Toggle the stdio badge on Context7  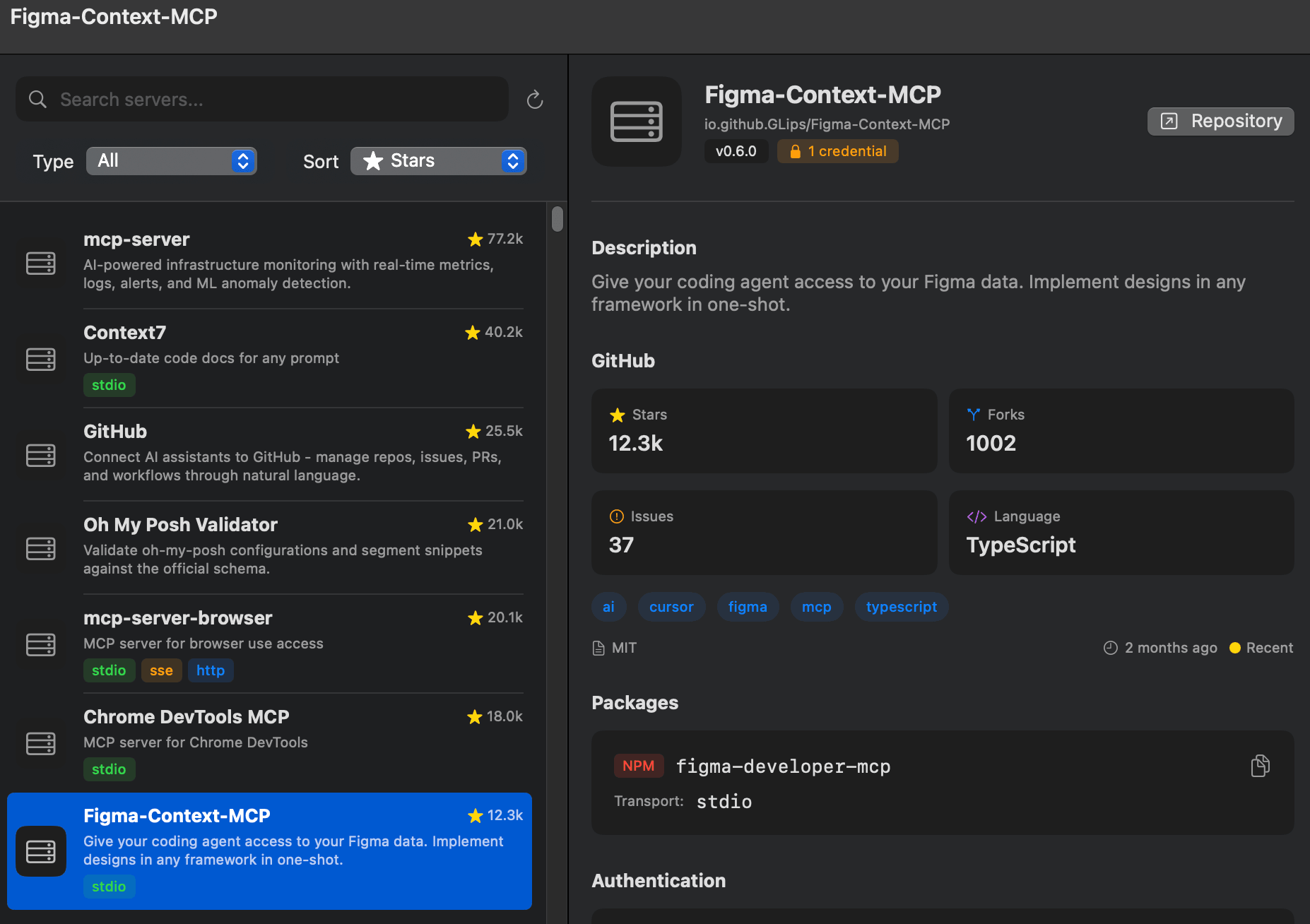pyautogui.click(x=109, y=384)
